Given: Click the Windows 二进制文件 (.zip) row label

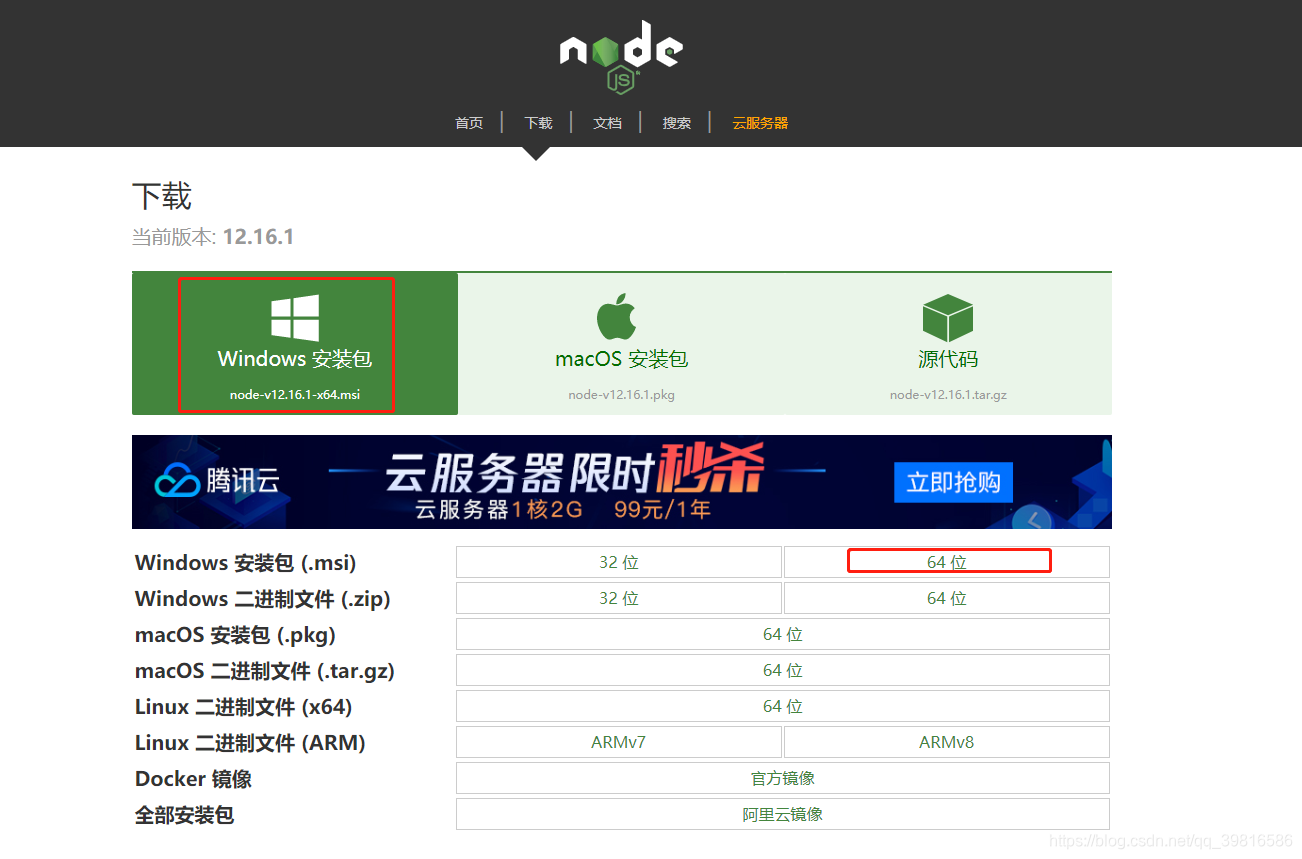Looking at the screenshot, I should [263, 598].
